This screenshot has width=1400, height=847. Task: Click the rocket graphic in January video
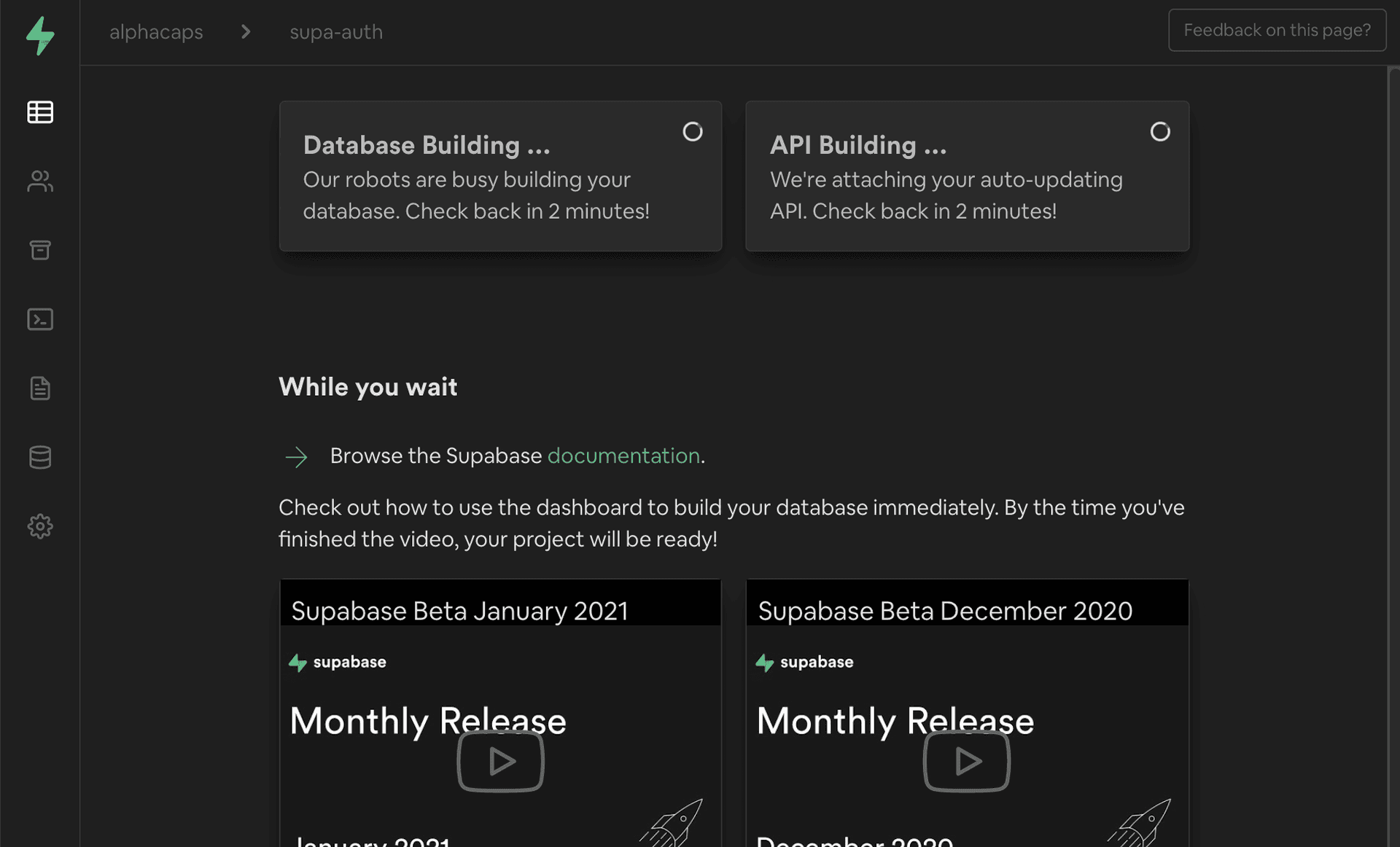coord(672,822)
